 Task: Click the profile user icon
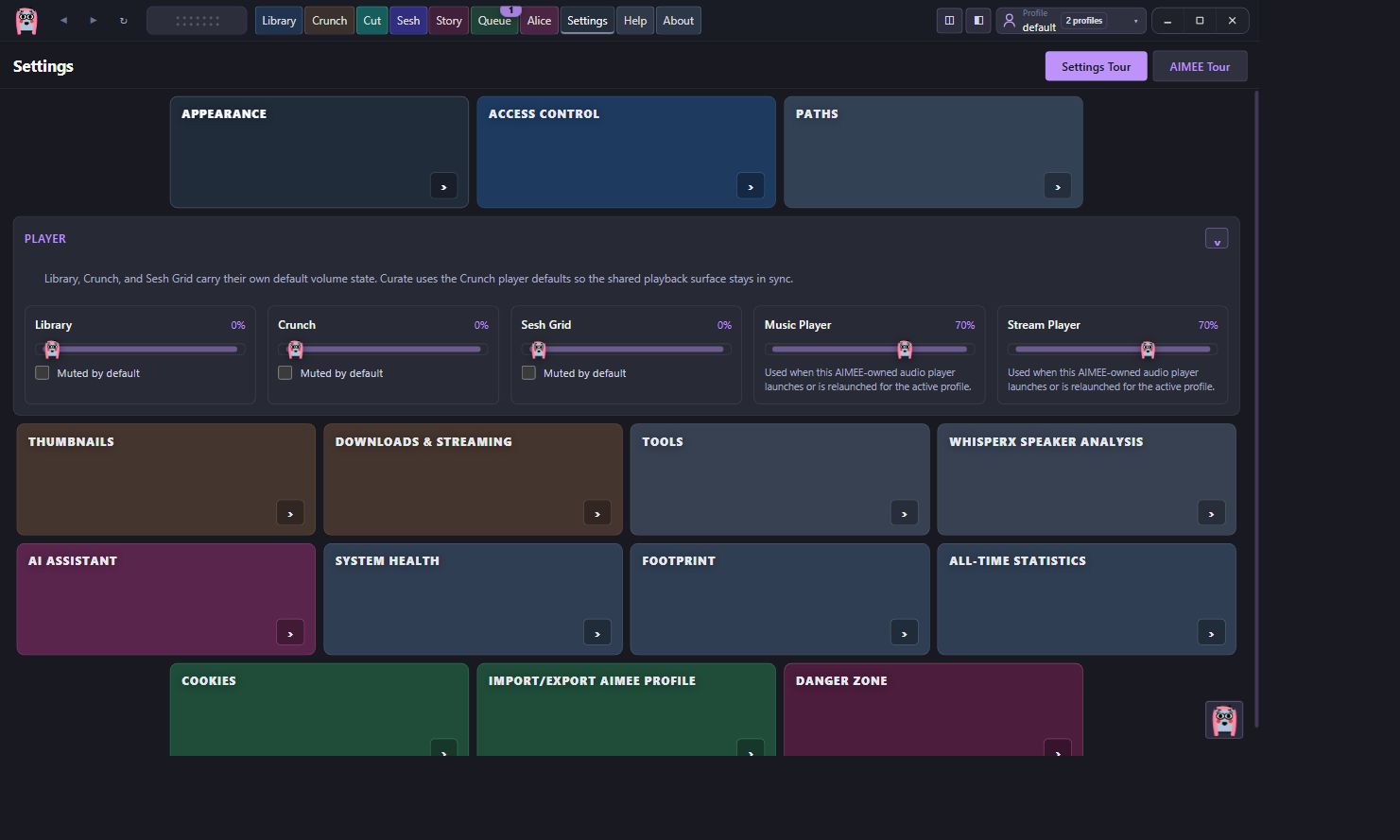pos(1010,21)
